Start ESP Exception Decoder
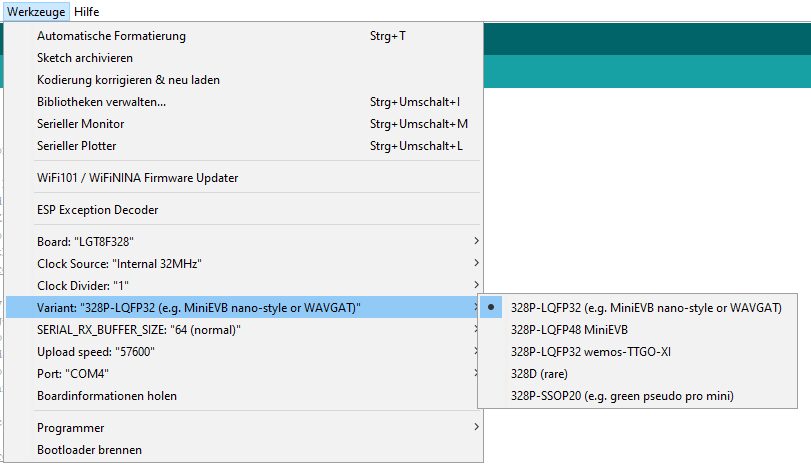Screen dimensions: 811x467 [244, 209]
